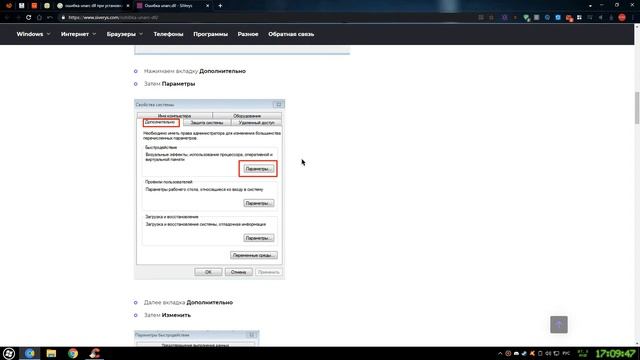
Task: Open the Программы menu item
Action: click(x=211, y=34)
